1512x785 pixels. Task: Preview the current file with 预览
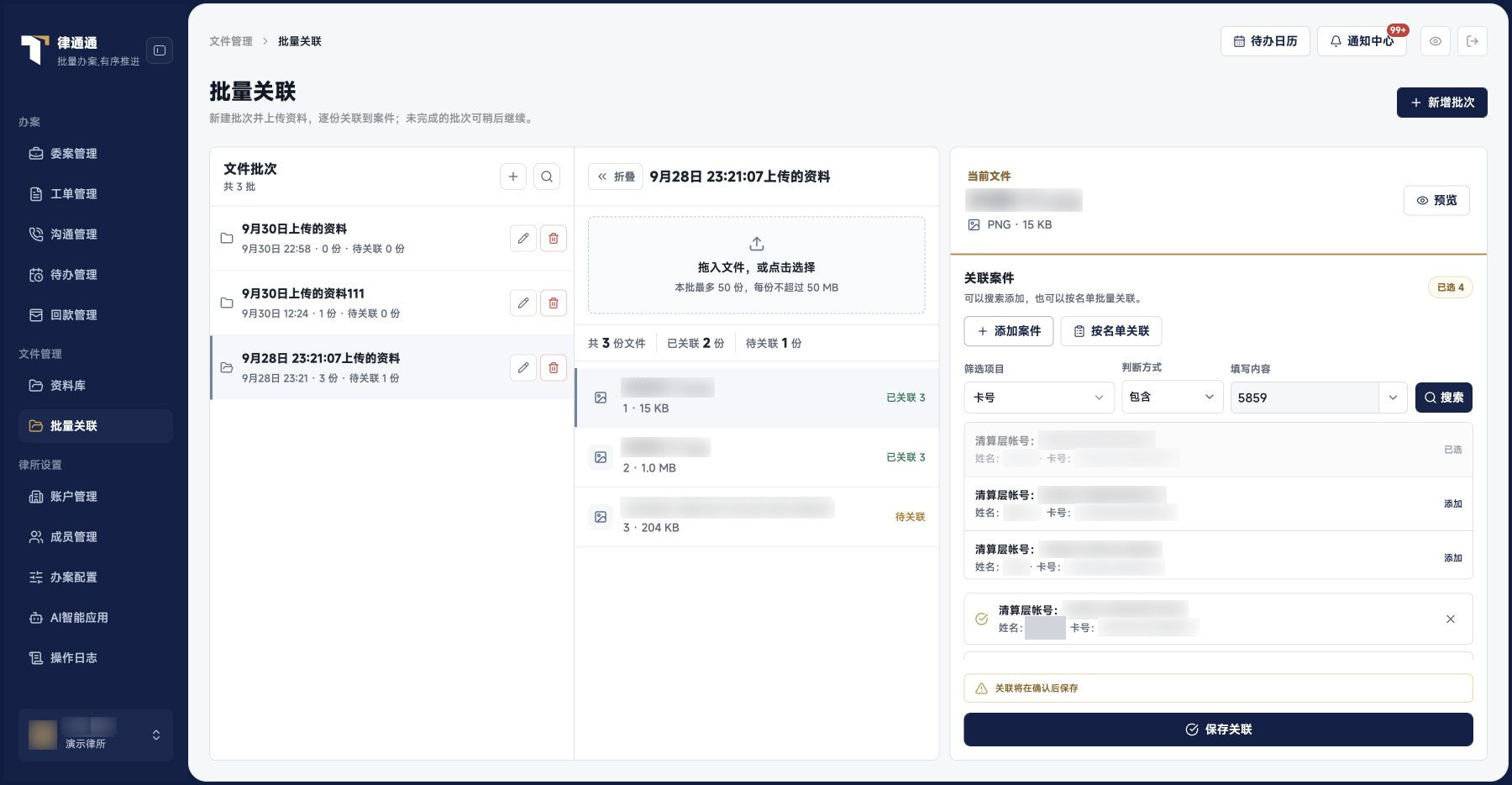1437,200
